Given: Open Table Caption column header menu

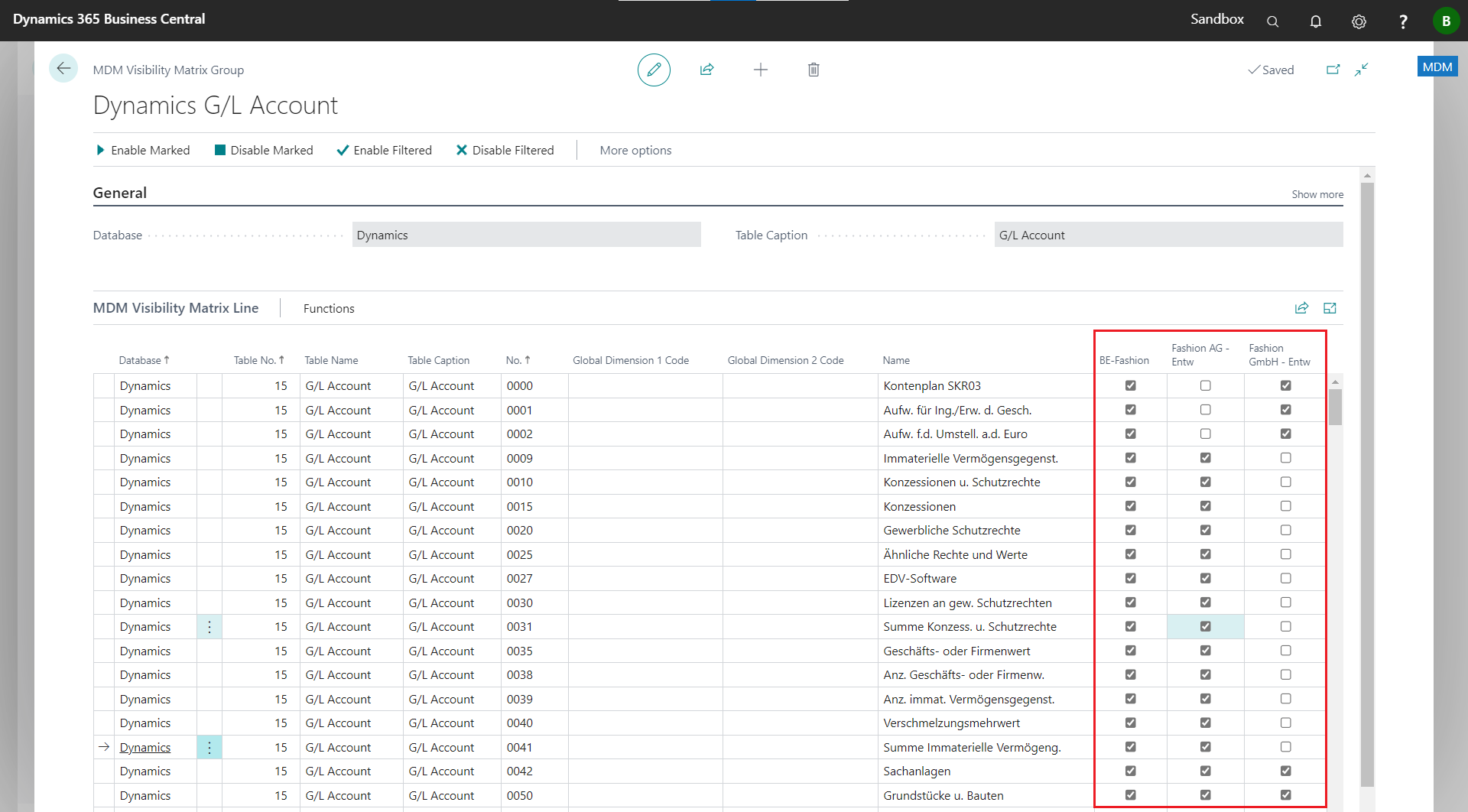Looking at the screenshot, I should pos(438,360).
